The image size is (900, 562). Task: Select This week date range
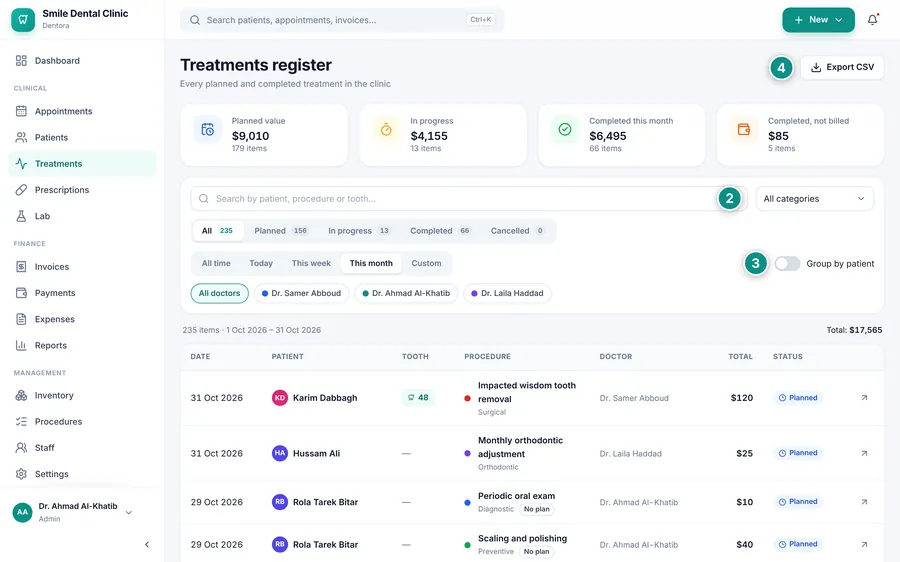click(311, 263)
